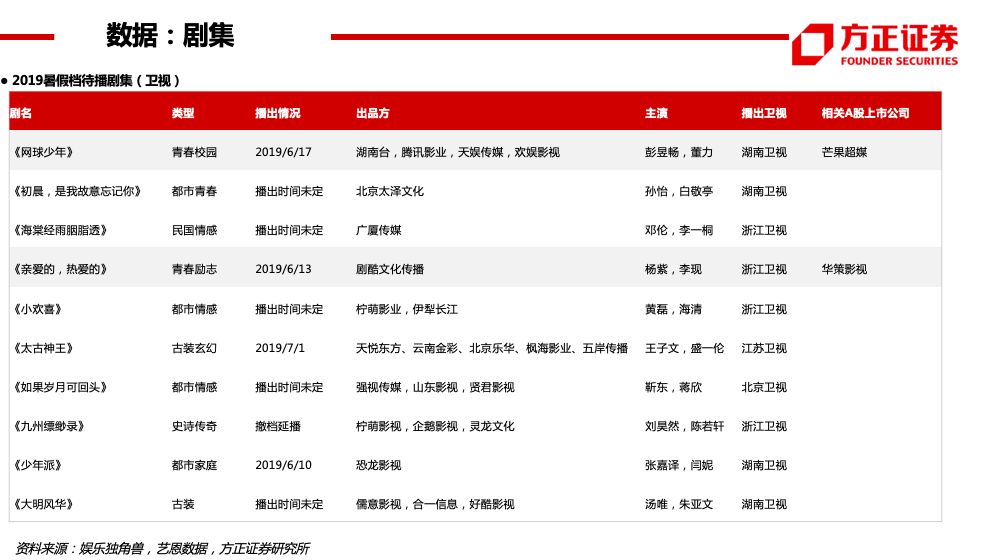This screenshot has height=560, width=1003.
Task: Select drama title 《海棠经雨胭脂透》
Action: [x=60, y=230]
